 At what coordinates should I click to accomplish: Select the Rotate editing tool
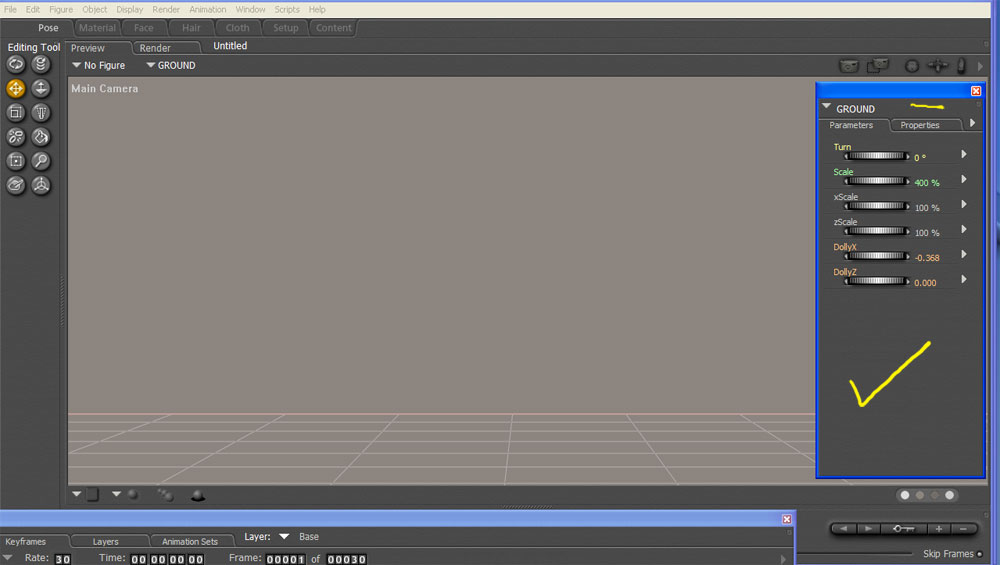coord(16,64)
